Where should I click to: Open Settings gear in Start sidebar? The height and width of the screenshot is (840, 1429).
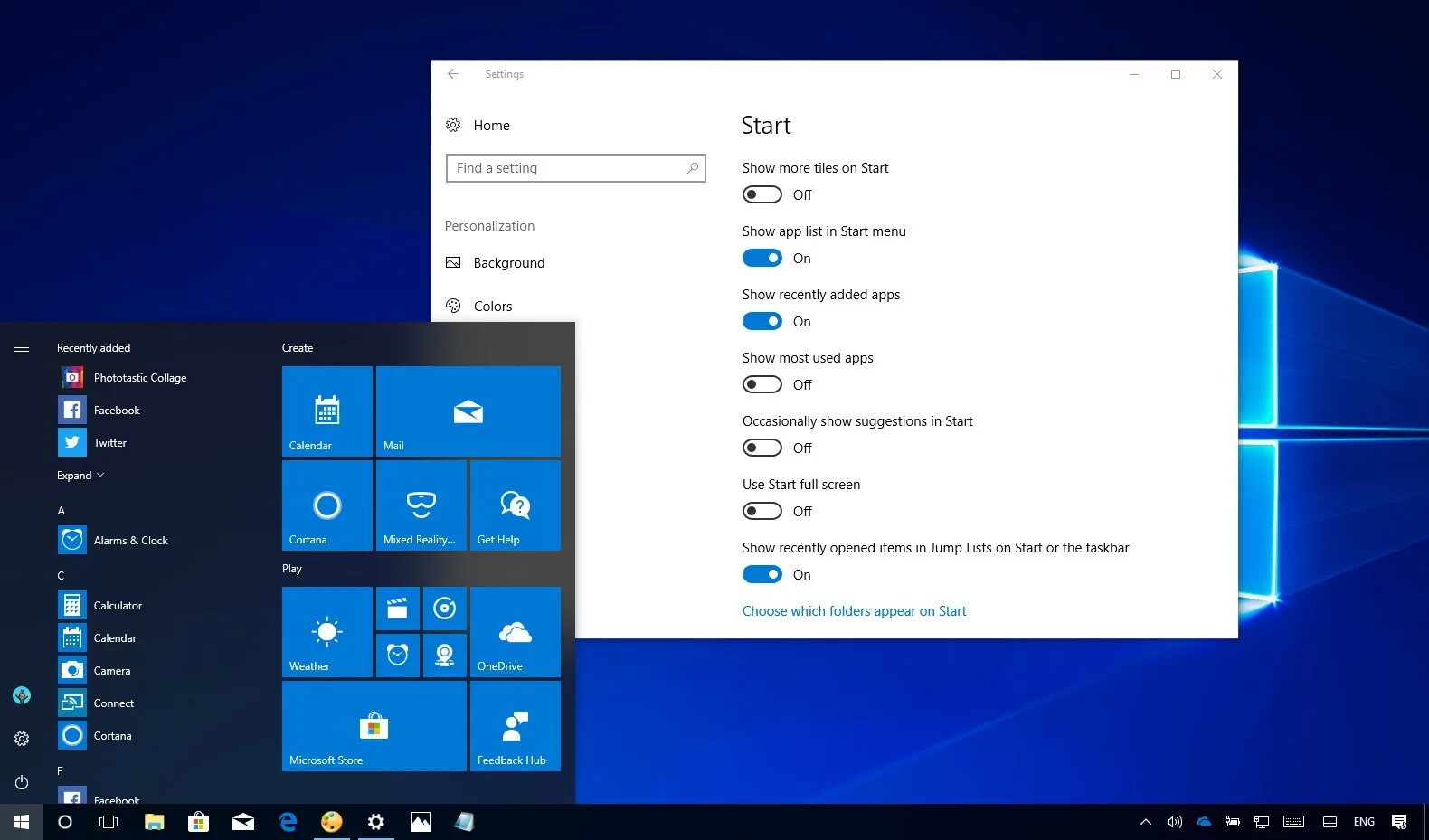click(x=22, y=739)
